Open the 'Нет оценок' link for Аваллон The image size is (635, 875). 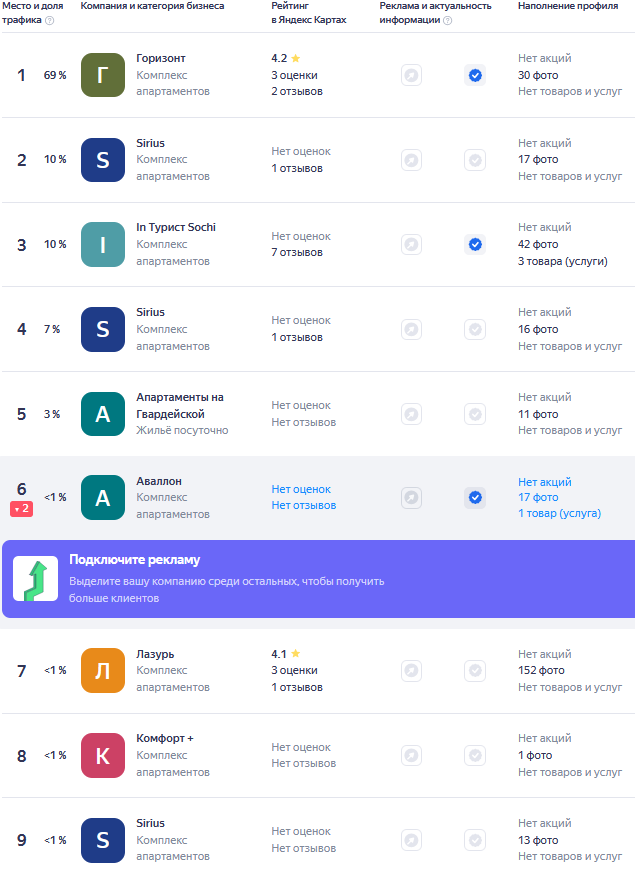tap(301, 489)
